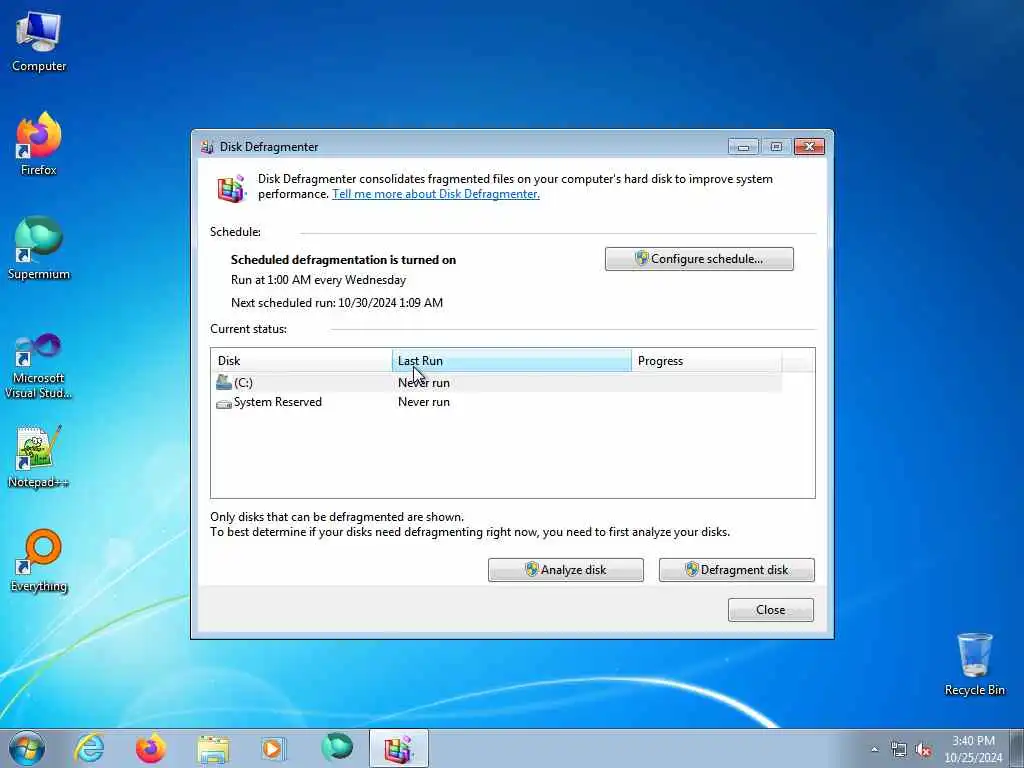Viewport: 1024px width, 768px height.
Task: Click 'Run at 1:00 AM every Wednesday' text
Action: tap(319, 280)
